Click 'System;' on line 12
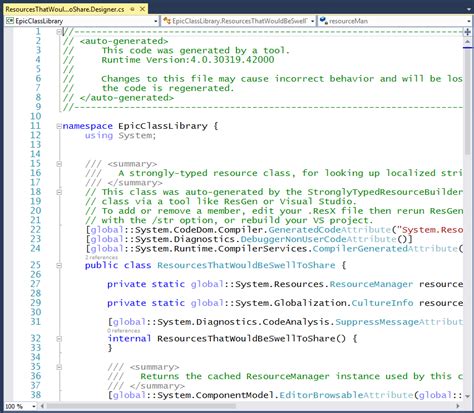Image resolution: width=474 pixels, height=413 pixels. tap(137, 135)
